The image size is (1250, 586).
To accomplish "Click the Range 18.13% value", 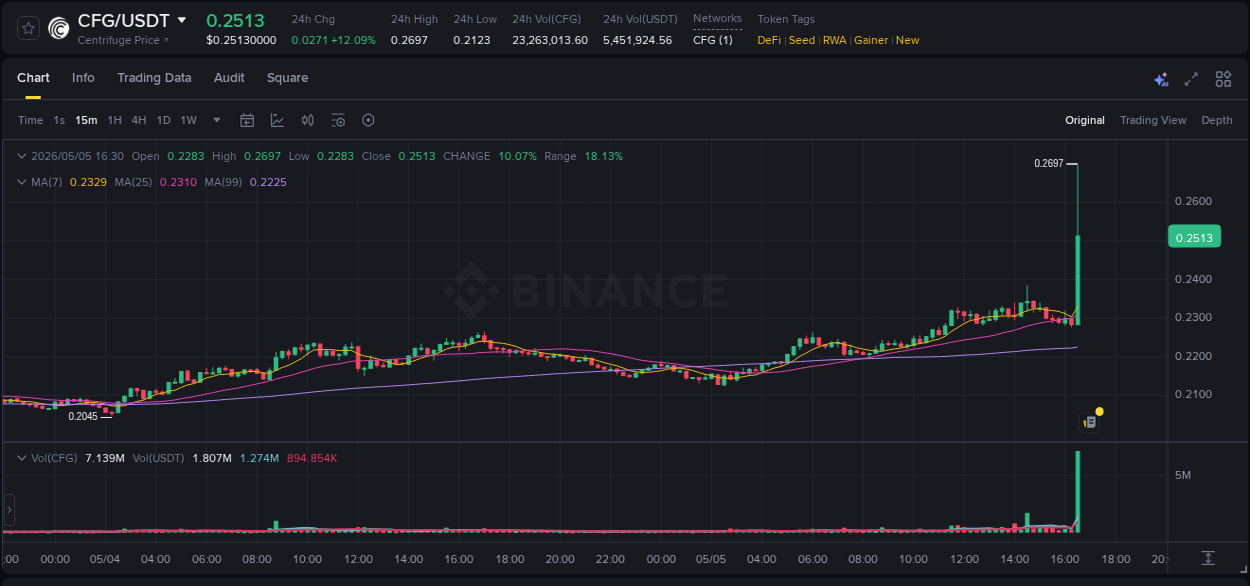I will coord(604,156).
